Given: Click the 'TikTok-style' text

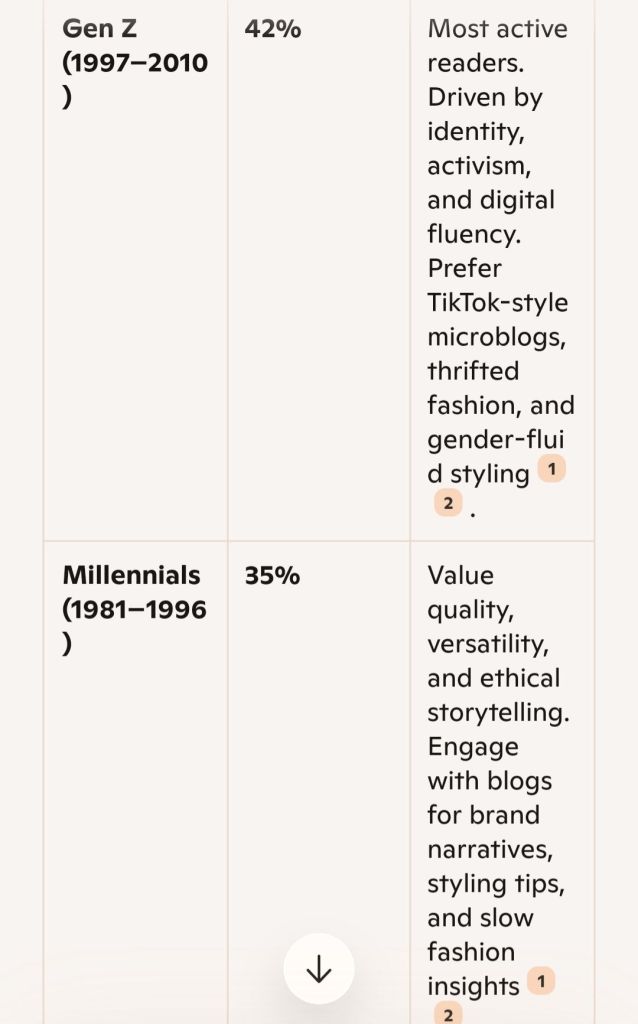Looking at the screenshot, I should click(x=497, y=302).
